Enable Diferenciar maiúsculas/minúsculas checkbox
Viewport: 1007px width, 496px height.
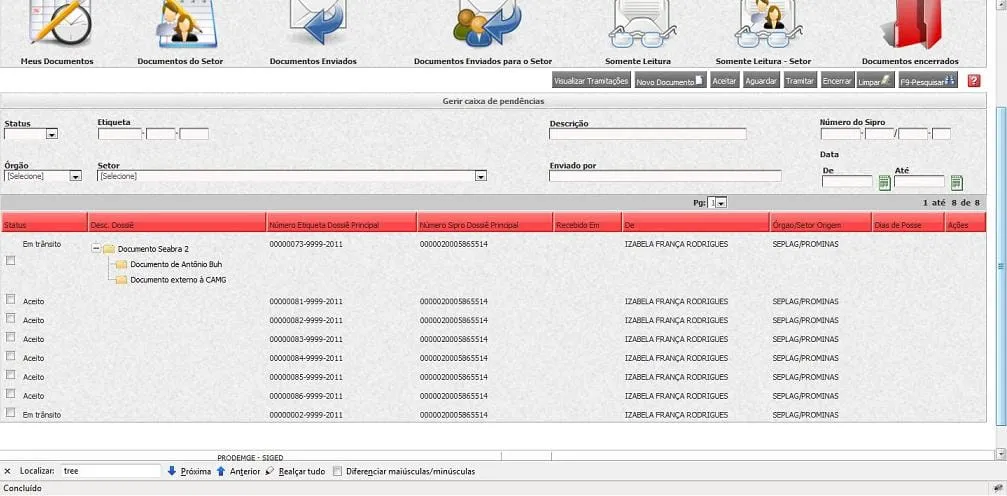pos(338,471)
